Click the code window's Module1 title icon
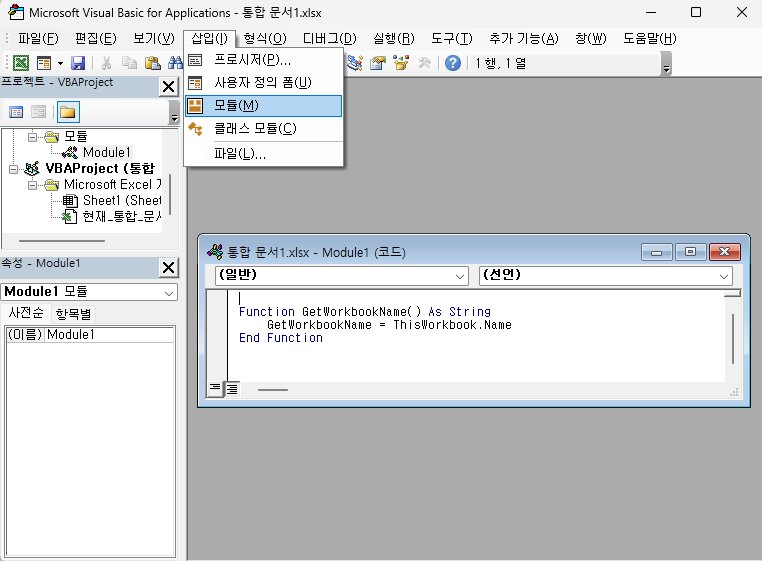The height and width of the screenshot is (561, 762). coord(215,252)
